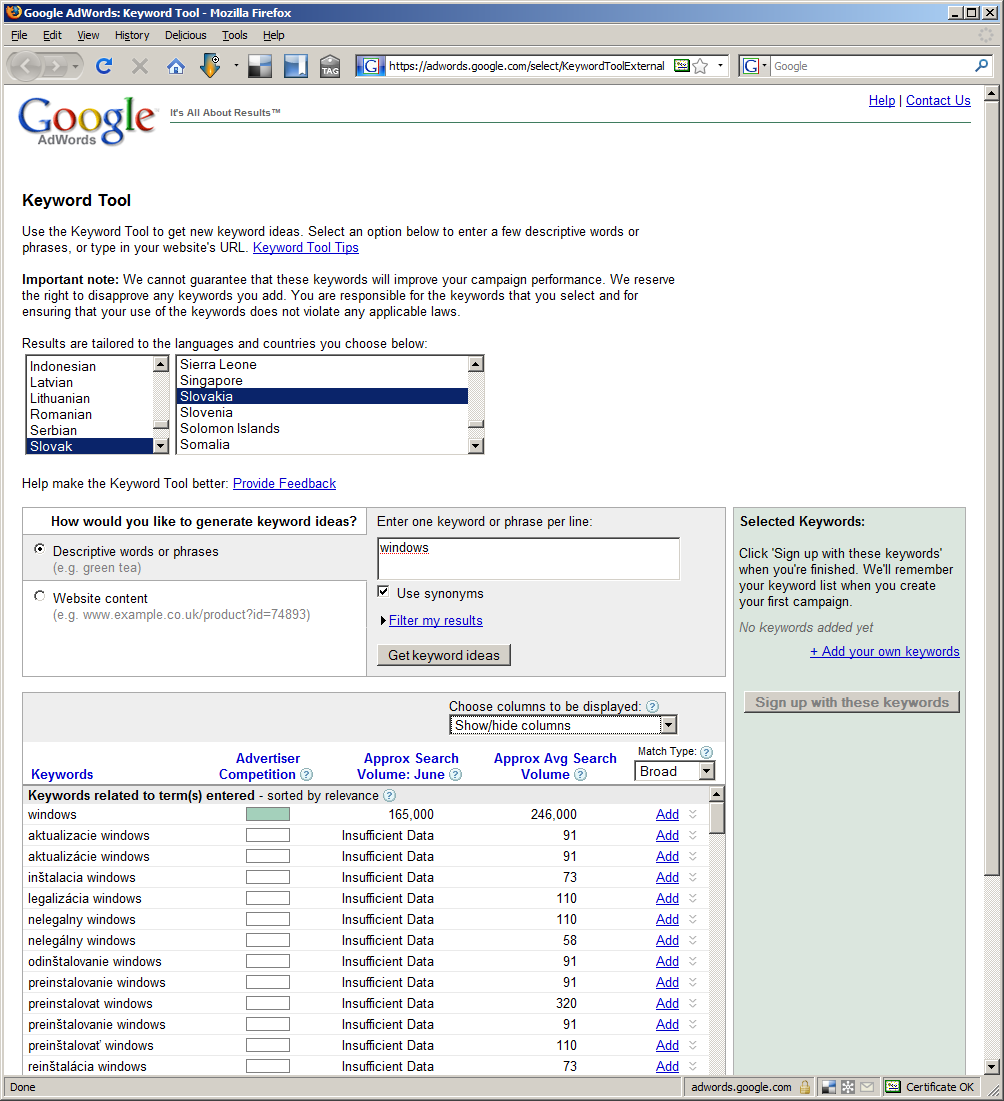This screenshot has height=1101, width=1004.
Task: Bookmark this page with the star icon
Action: (700, 66)
